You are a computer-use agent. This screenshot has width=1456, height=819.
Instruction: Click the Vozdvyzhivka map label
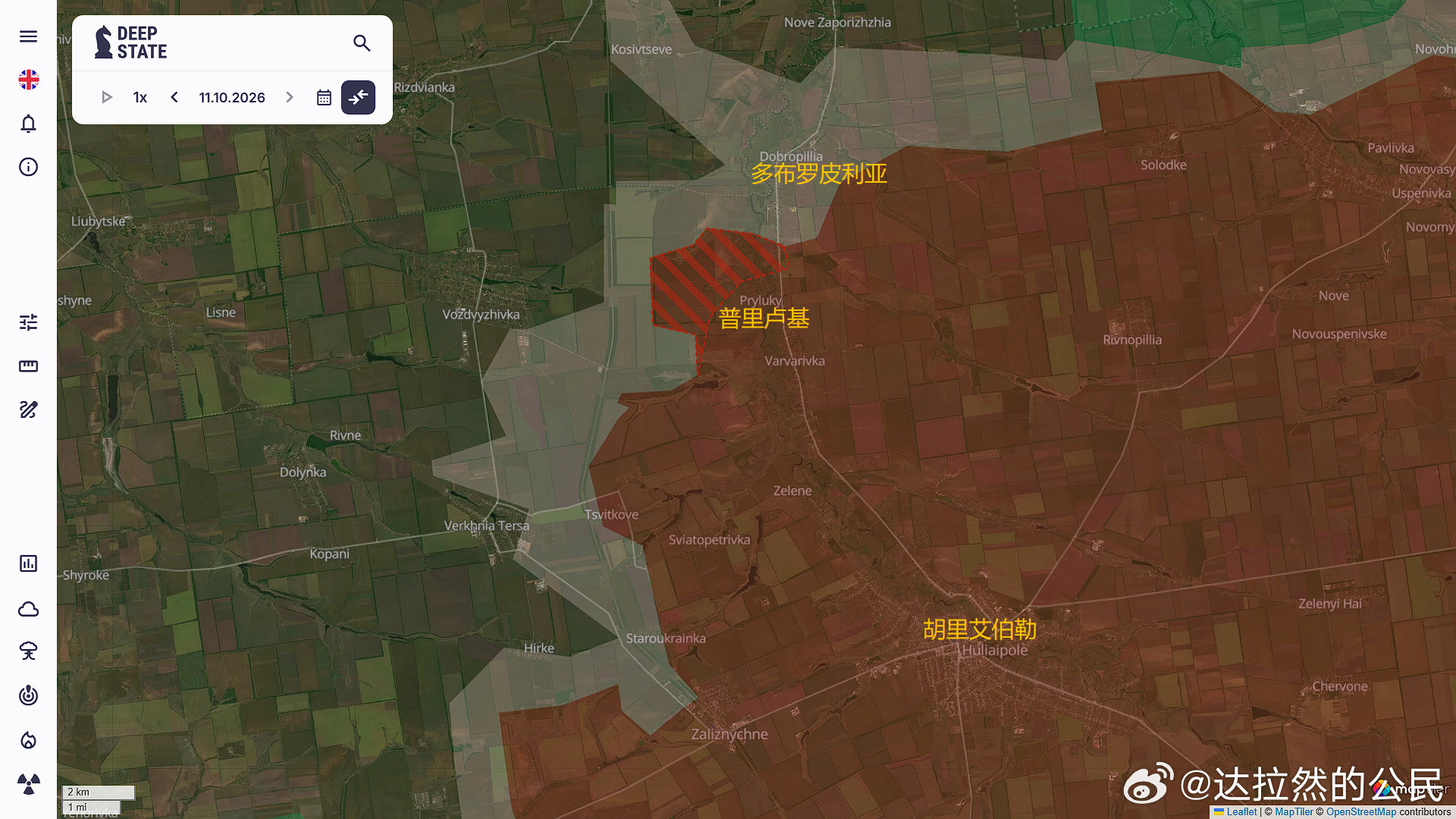pos(481,315)
